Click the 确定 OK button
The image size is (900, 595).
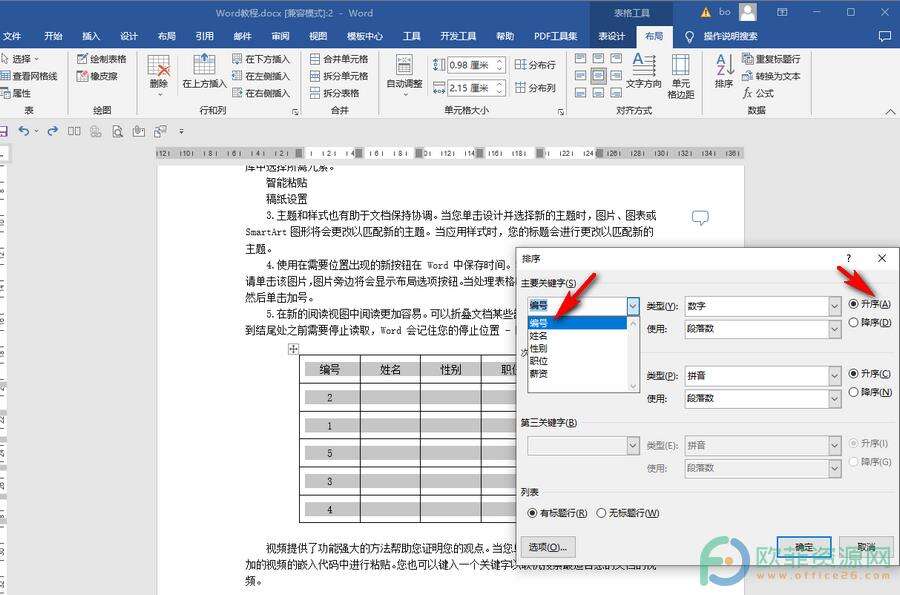point(804,547)
